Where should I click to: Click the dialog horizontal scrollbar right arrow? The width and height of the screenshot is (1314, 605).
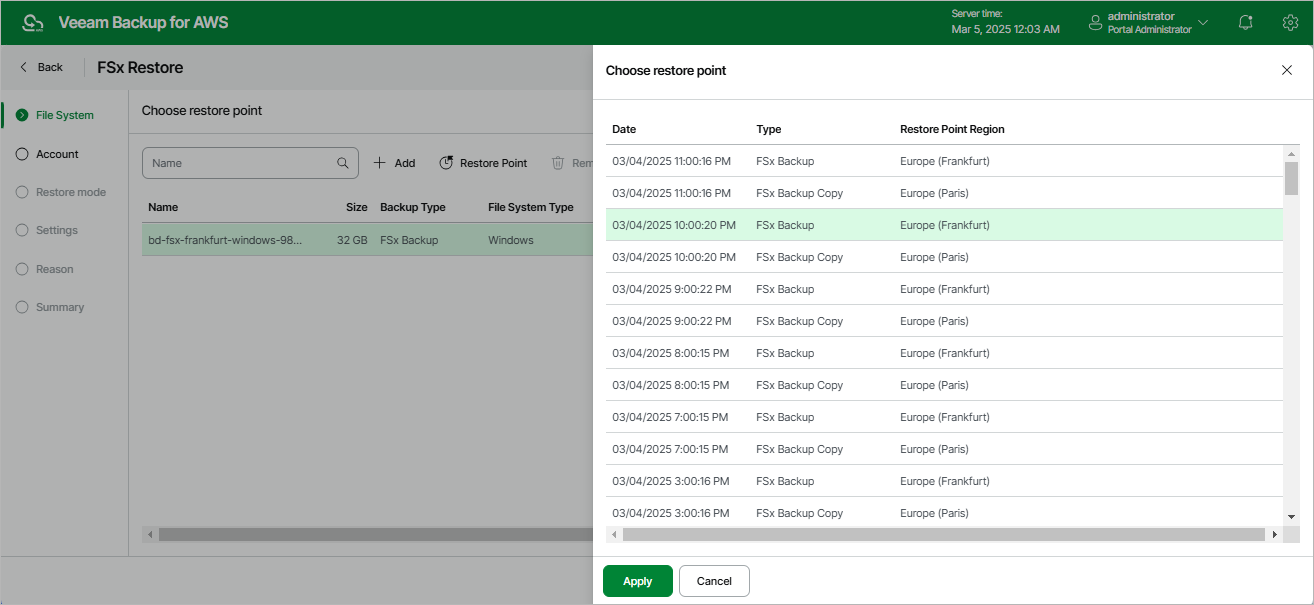[x=1274, y=535]
